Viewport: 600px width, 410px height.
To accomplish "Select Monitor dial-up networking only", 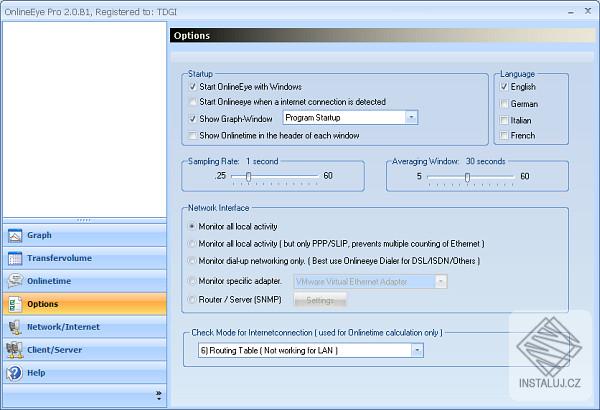I will pyautogui.click(x=192, y=261).
